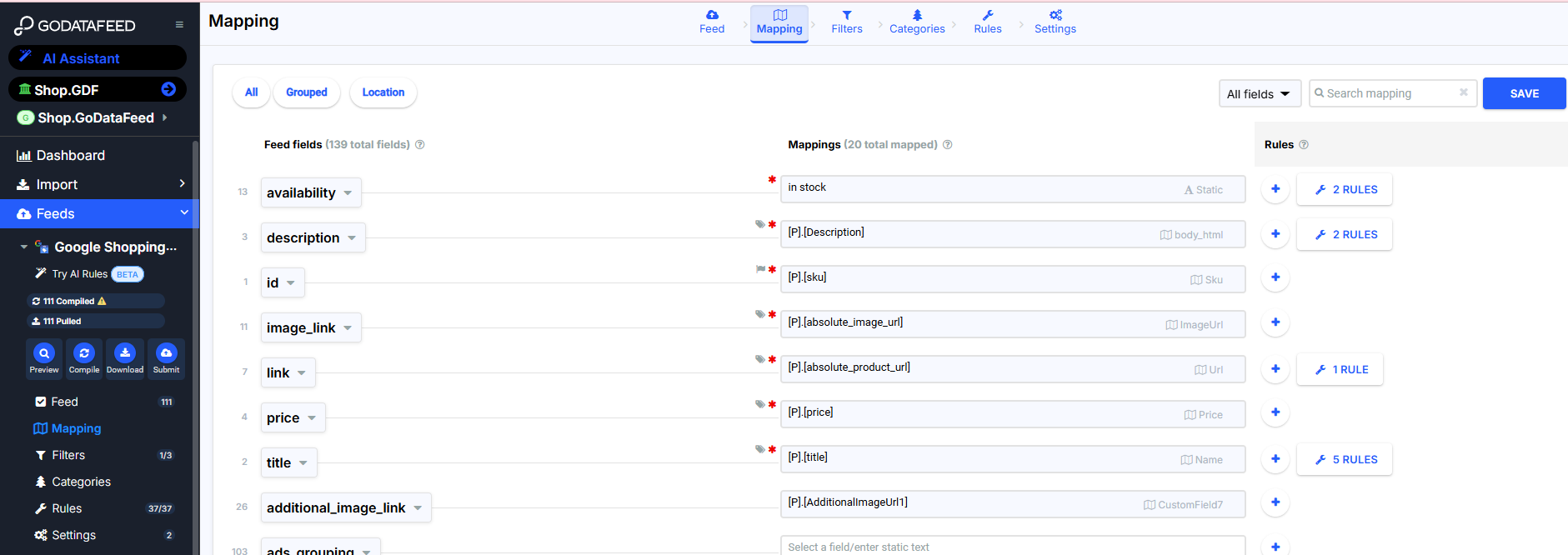Add rule for link with plus icon
This screenshot has height=555, width=1568.
[x=1275, y=369]
